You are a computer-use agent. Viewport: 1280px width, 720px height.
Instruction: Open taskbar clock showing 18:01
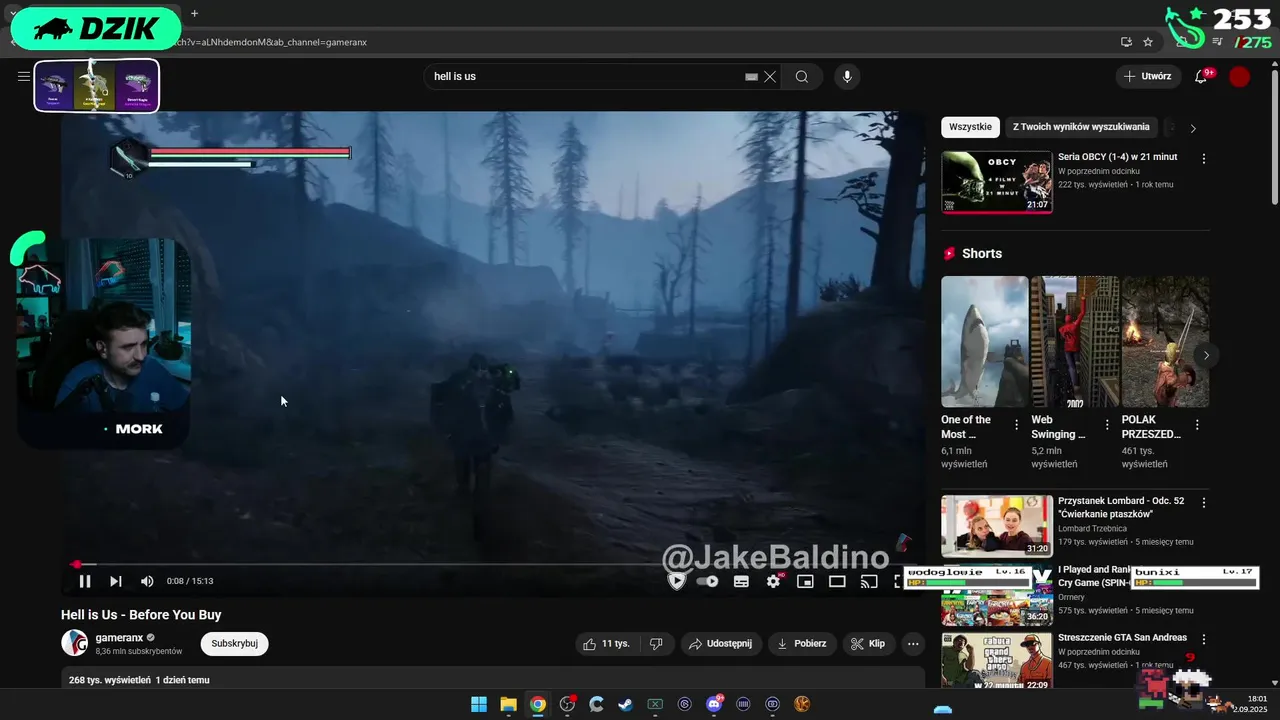1250,704
